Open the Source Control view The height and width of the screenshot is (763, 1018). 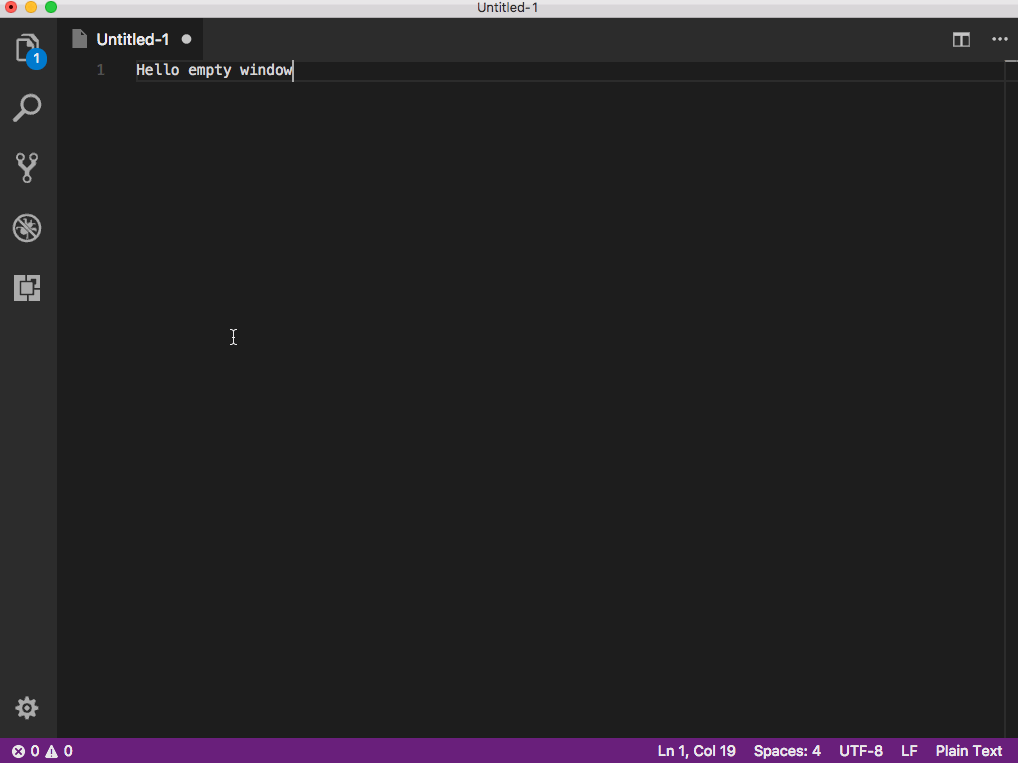[27, 167]
